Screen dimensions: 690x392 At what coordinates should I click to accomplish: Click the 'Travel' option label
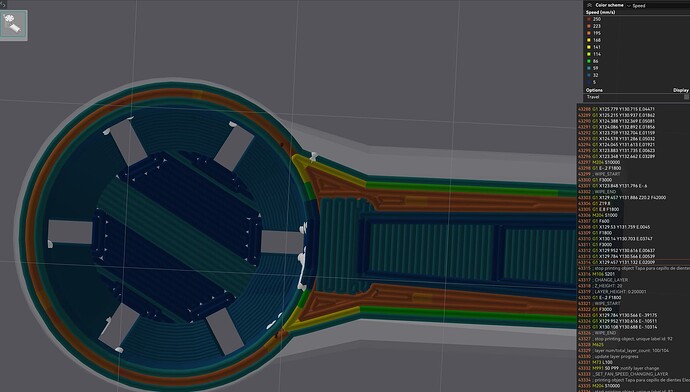click(593, 97)
